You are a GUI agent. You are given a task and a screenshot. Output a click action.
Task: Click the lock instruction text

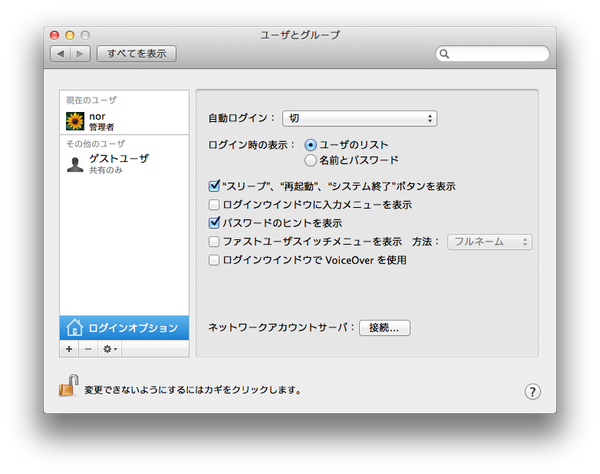tap(193, 390)
